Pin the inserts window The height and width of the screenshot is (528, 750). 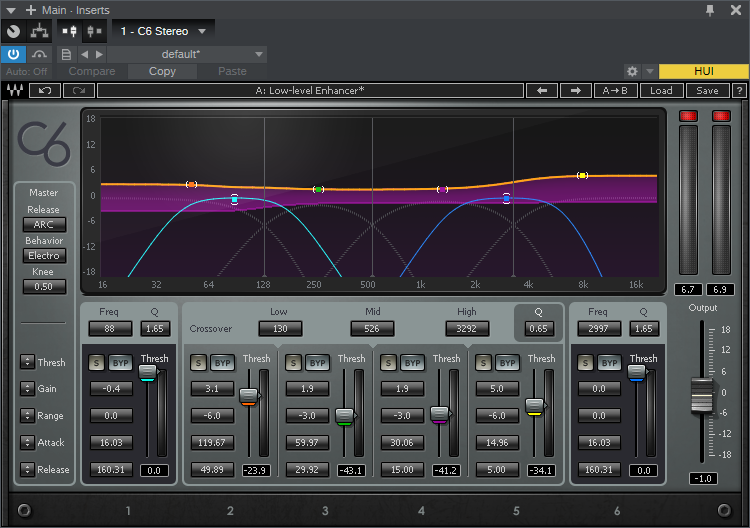coord(710,10)
